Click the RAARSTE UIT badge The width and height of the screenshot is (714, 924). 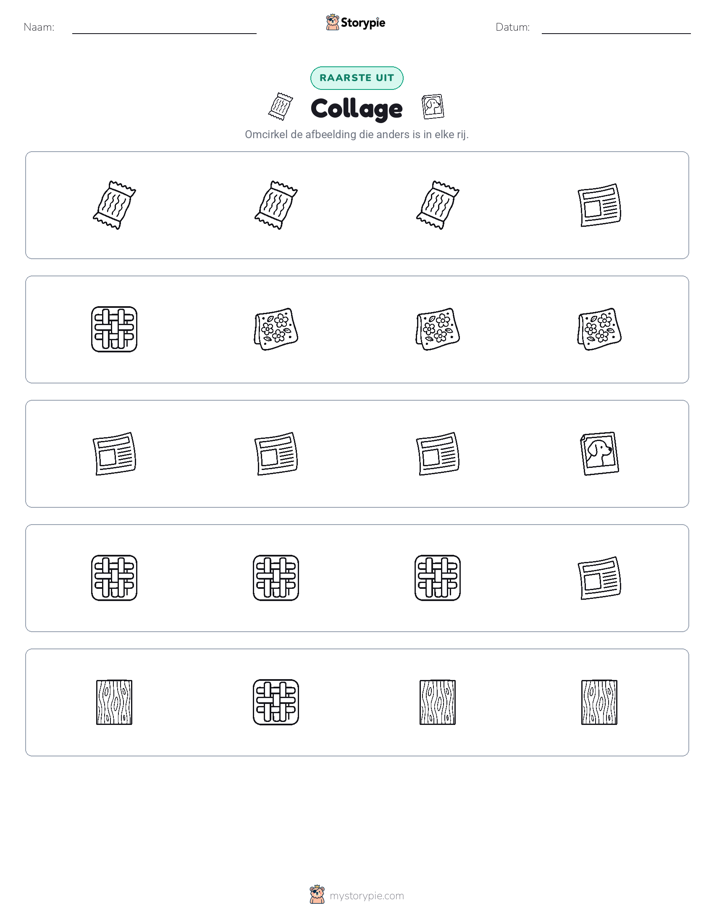click(x=357, y=78)
